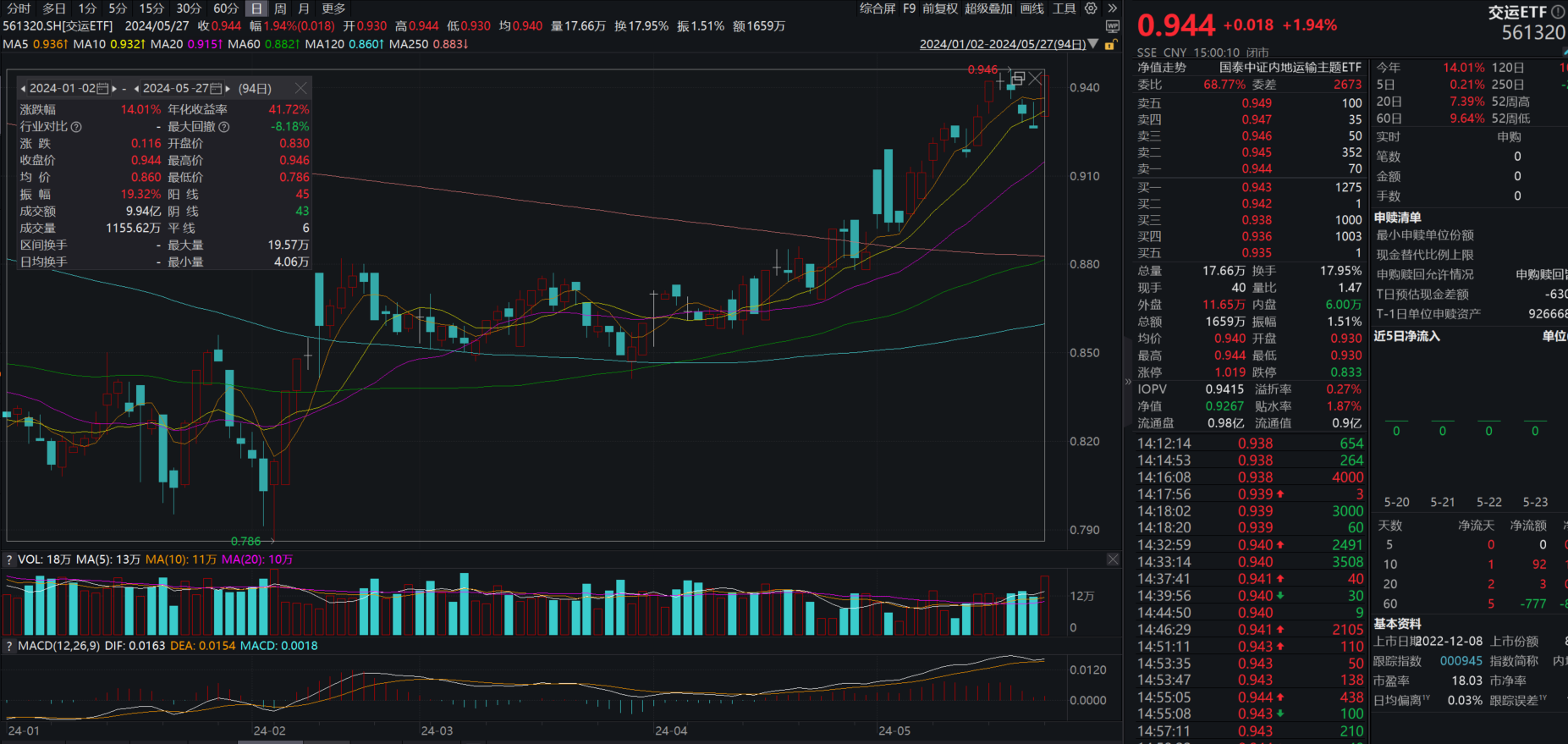Select 1分 period tab

[x=88, y=8]
